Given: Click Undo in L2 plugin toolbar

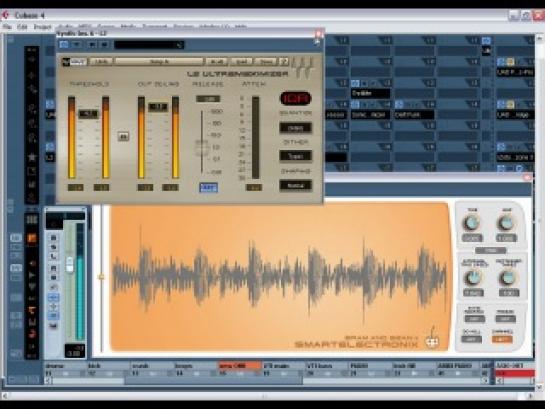Looking at the screenshot, I should [101, 62].
